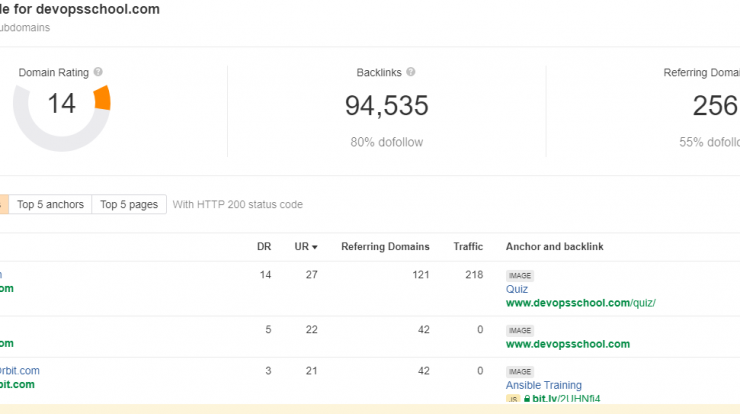Click IMAGE tag above www.devopsschool.com row
This screenshot has height=414, width=740.
[520, 330]
